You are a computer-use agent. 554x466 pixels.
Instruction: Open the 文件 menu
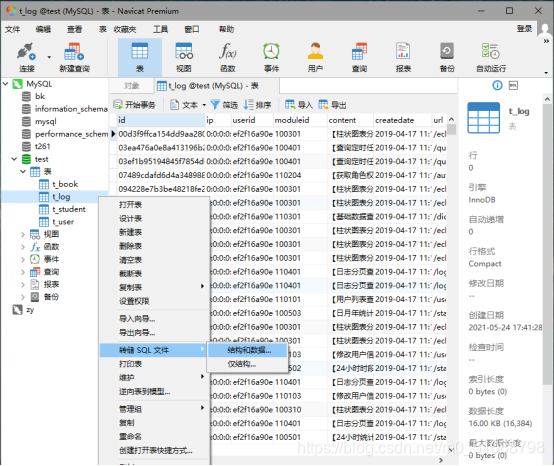(12, 29)
